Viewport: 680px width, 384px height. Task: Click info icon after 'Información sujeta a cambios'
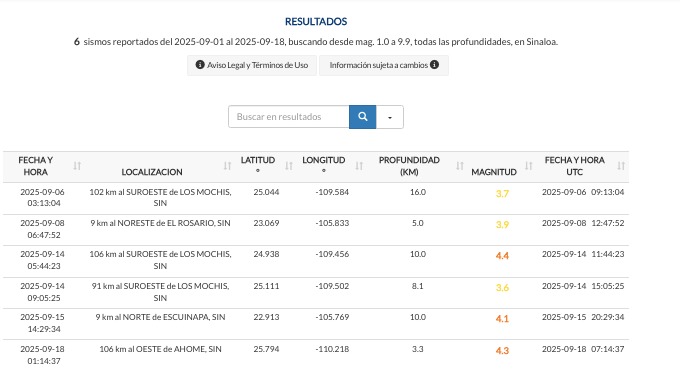point(434,65)
